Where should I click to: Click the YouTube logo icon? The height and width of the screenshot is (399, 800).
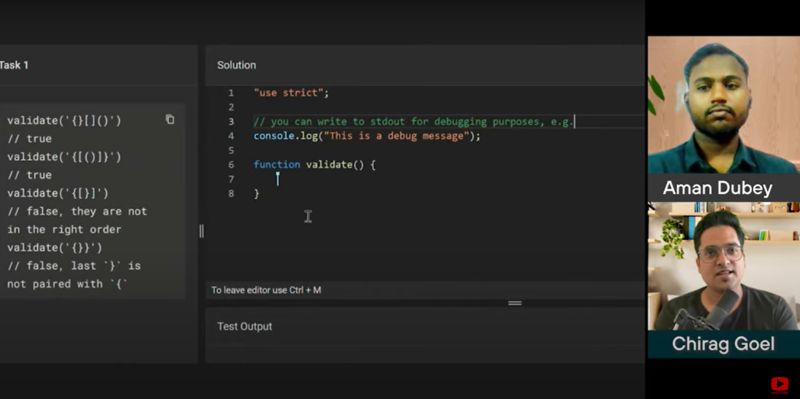click(x=780, y=384)
